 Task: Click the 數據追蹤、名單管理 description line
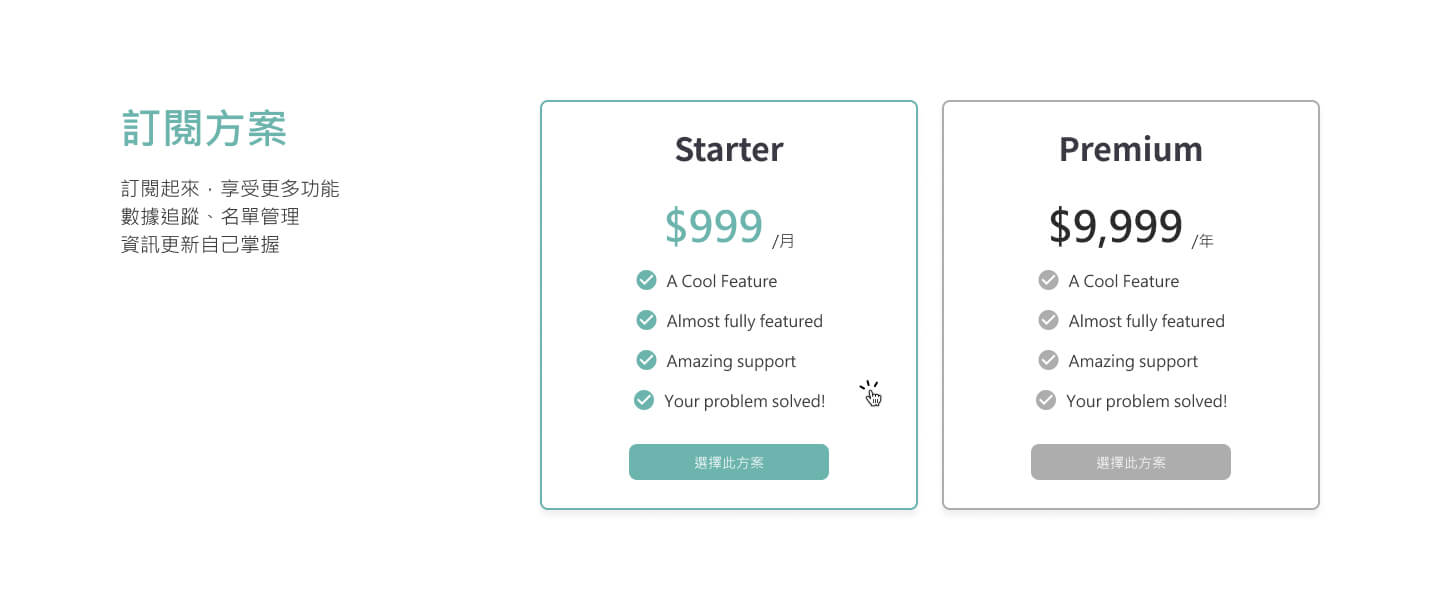(210, 217)
